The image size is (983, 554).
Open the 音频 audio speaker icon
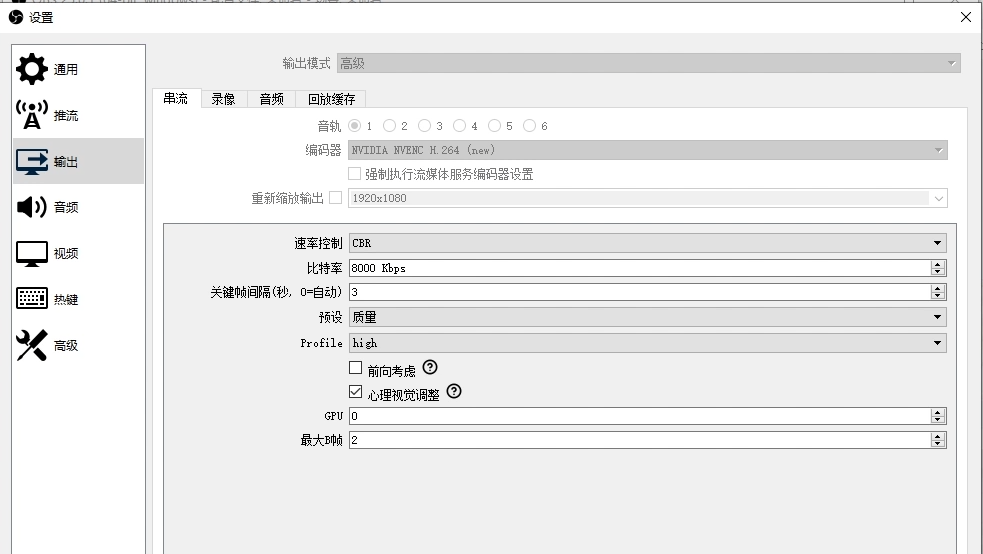coord(31,207)
